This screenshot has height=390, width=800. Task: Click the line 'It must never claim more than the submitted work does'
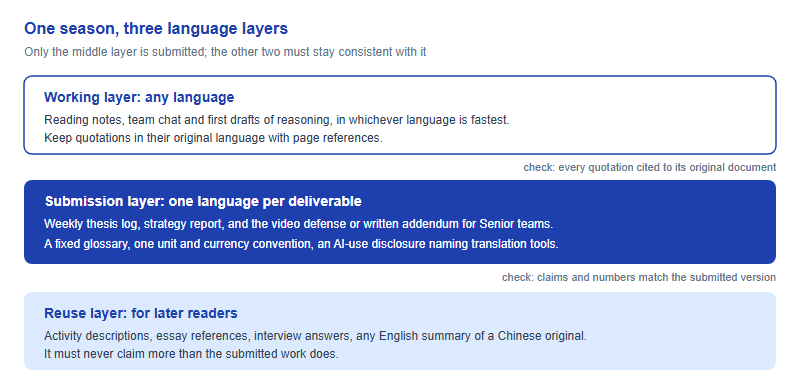(x=191, y=354)
